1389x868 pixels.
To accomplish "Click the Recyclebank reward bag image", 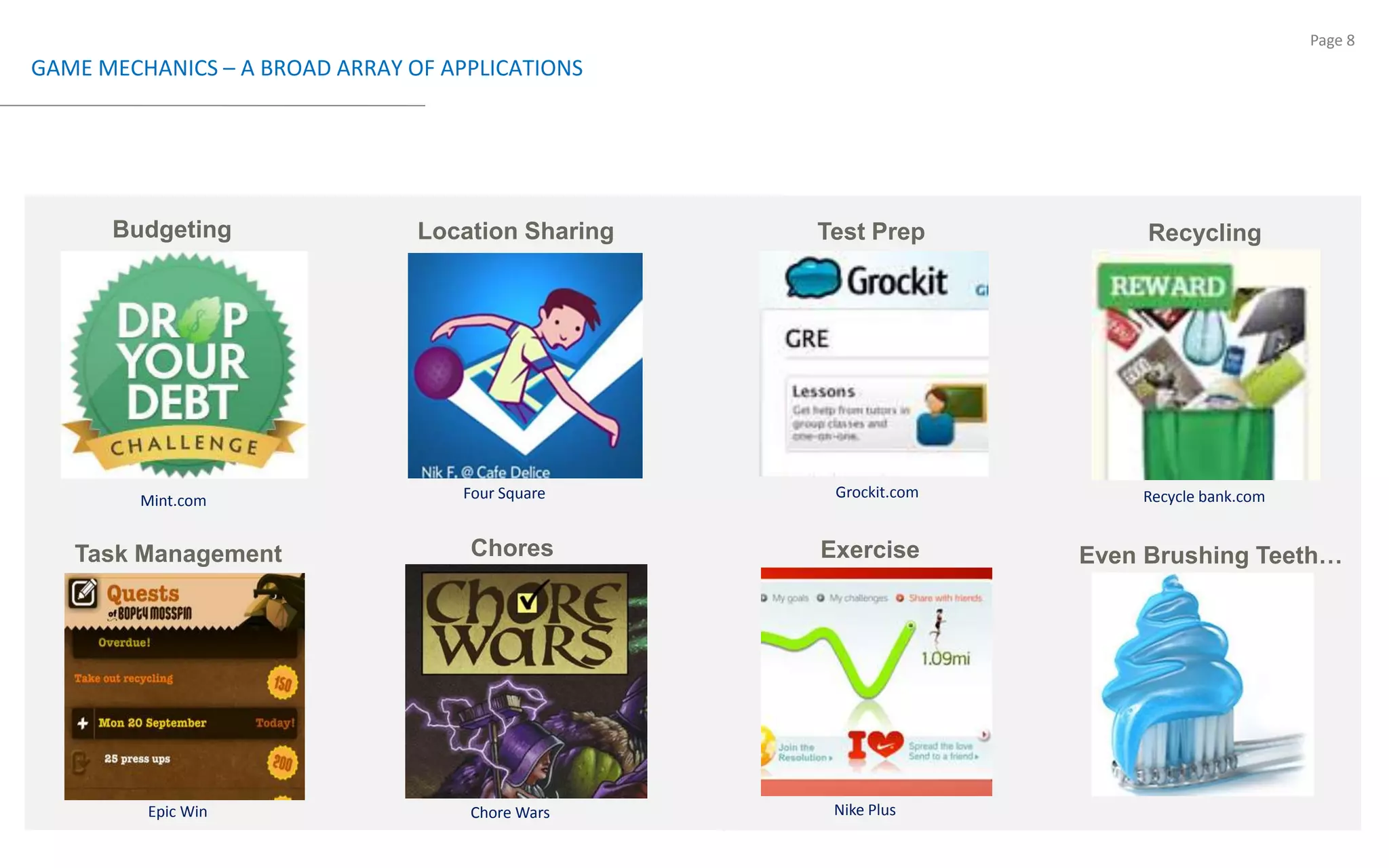I will [x=1205, y=365].
